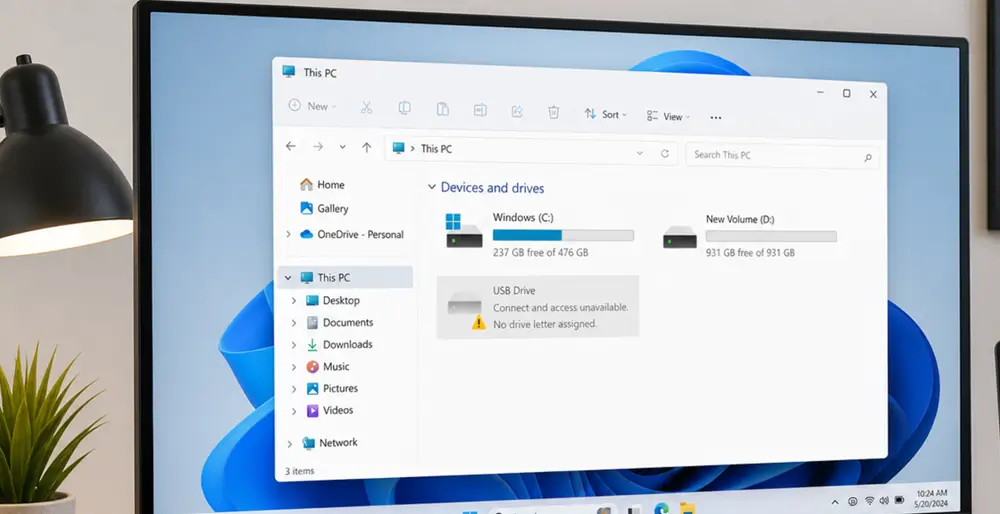Expand the Videos folder node
Image resolution: width=1000 pixels, height=514 pixels.
294,411
